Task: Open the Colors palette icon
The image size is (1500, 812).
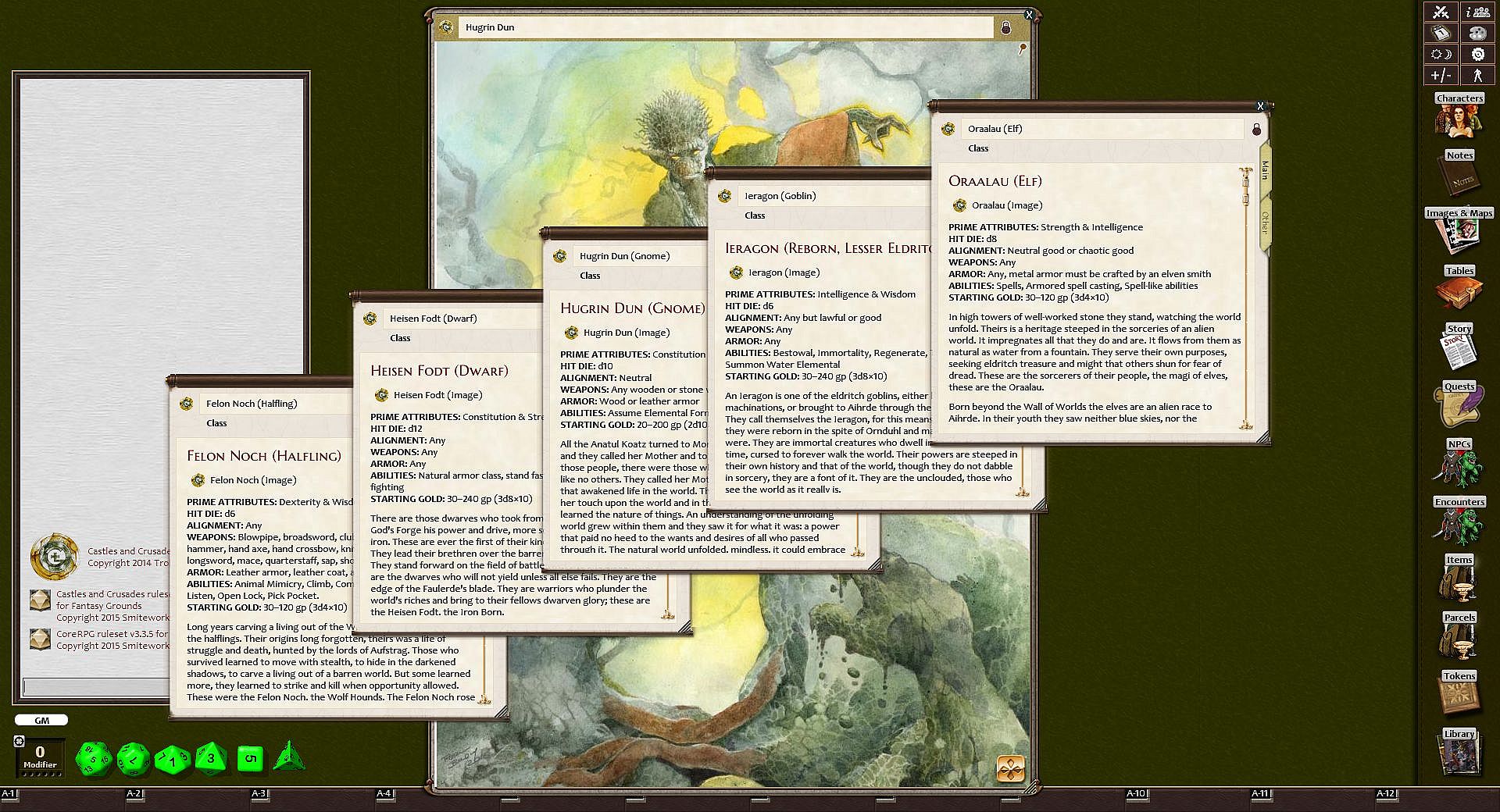Action: [1477, 34]
